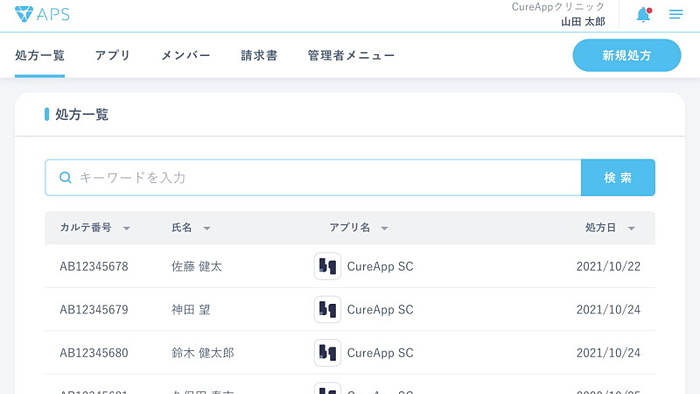Click CureApp SC icon in 神田 望 row

pyautogui.click(x=328, y=309)
